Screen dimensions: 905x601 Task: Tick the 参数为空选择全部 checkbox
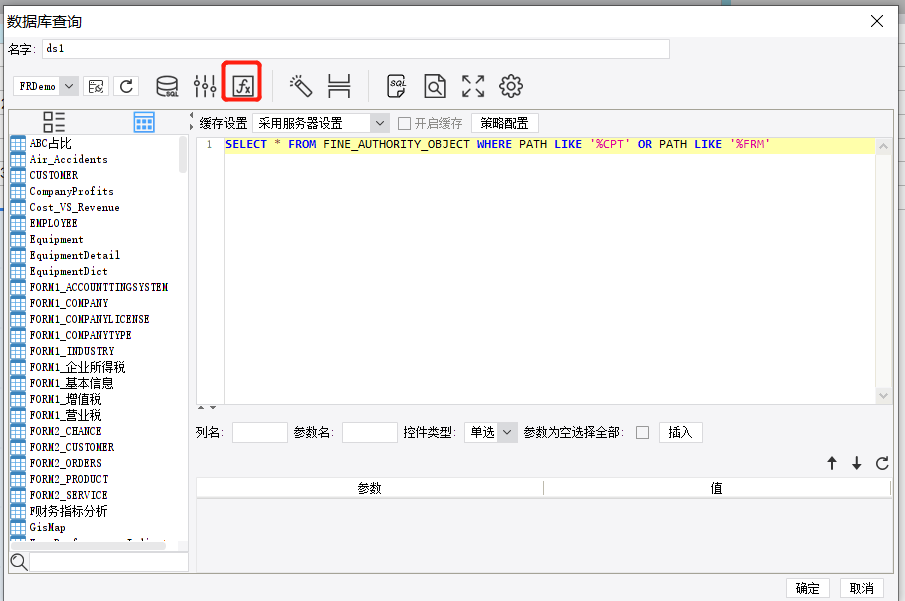coord(642,432)
